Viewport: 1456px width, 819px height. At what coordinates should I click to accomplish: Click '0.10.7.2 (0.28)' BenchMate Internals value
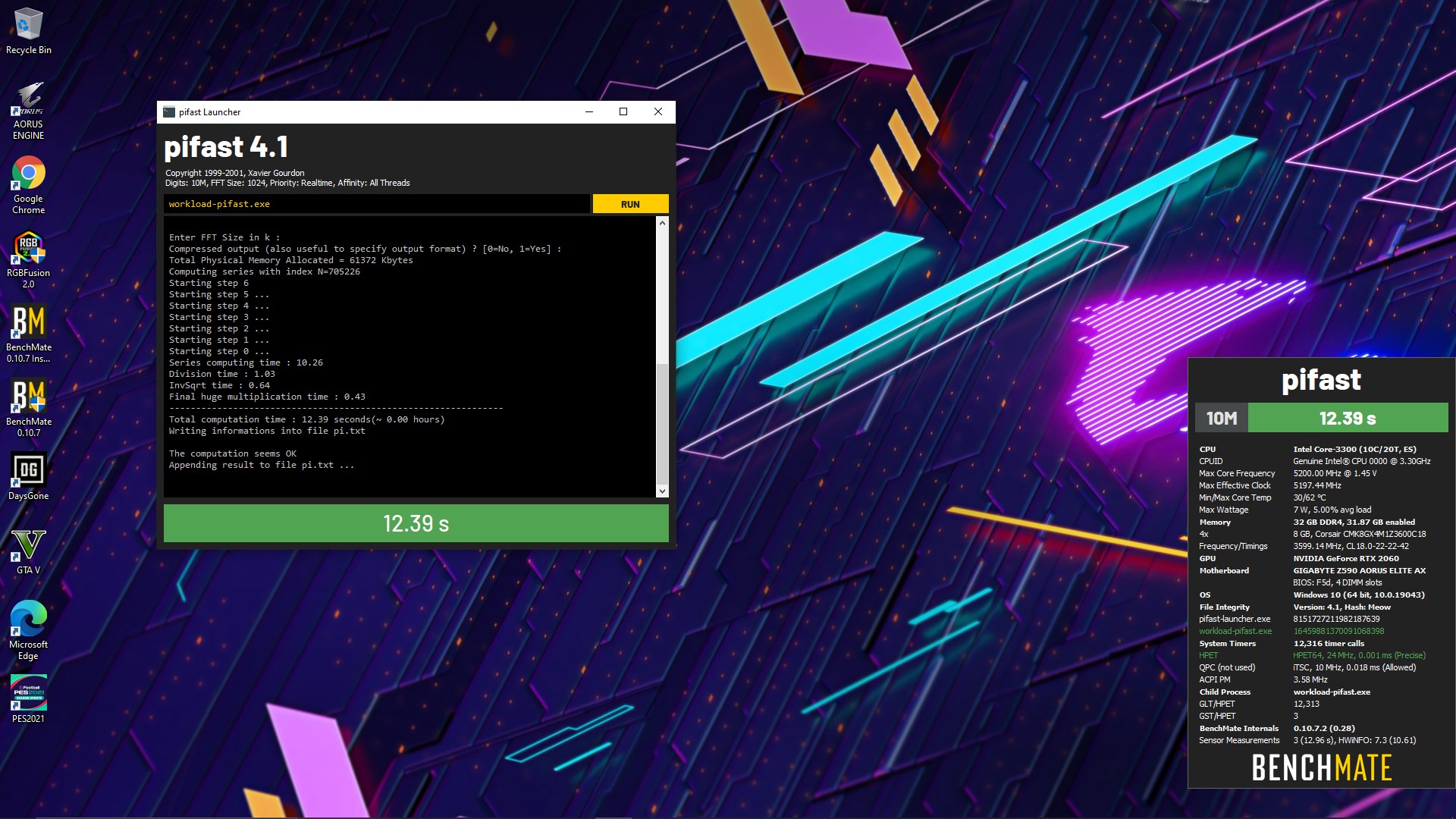point(1323,728)
